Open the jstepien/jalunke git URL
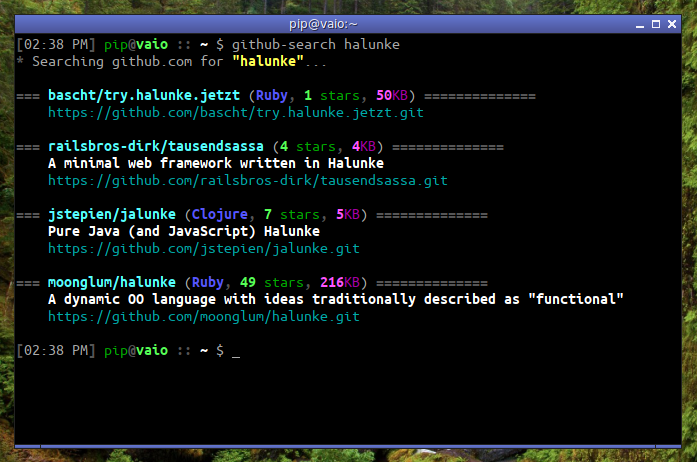This screenshot has height=462, width=697. pos(204,249)
